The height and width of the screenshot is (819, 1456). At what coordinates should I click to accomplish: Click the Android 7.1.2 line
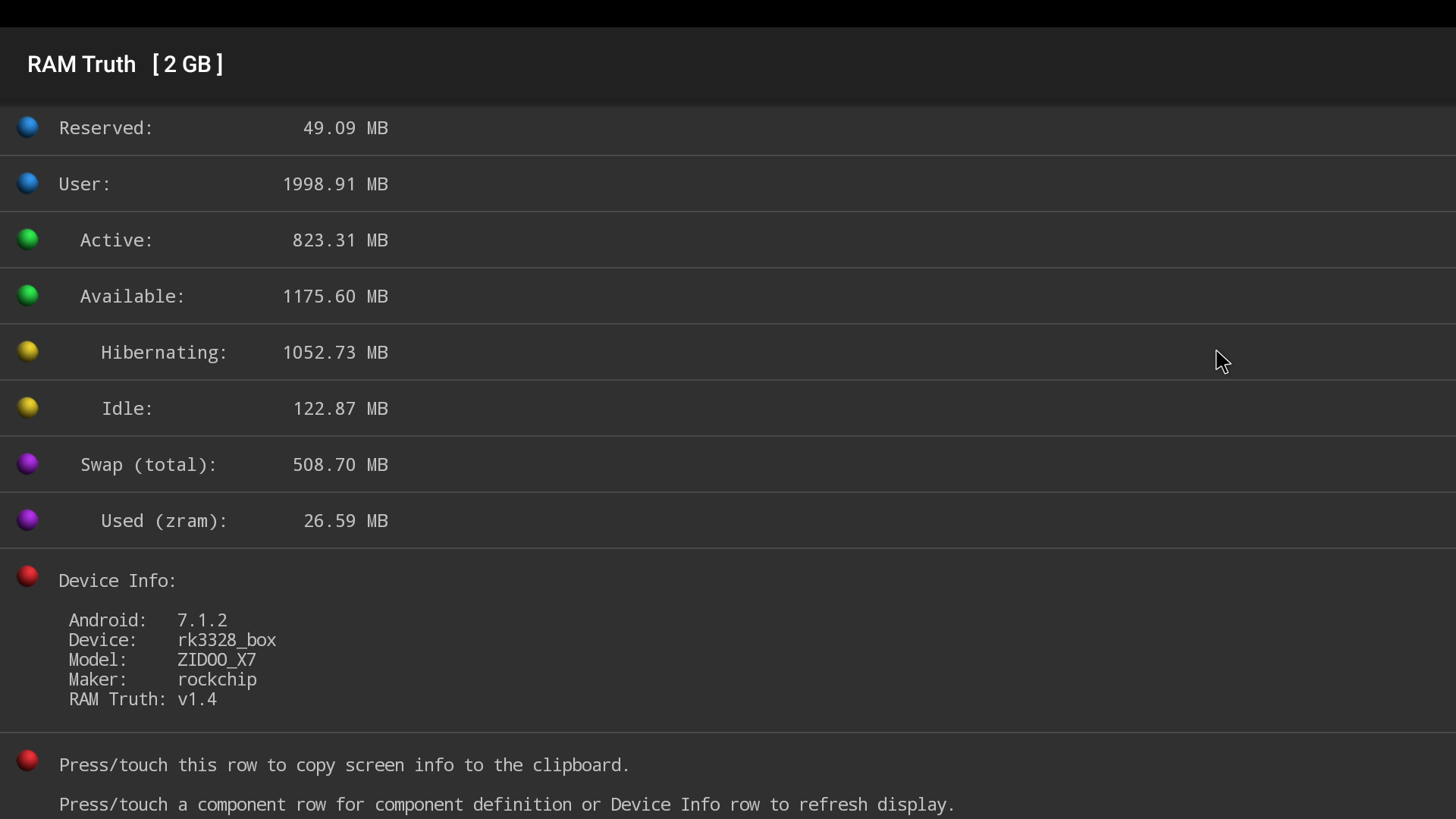click(148, 620)
